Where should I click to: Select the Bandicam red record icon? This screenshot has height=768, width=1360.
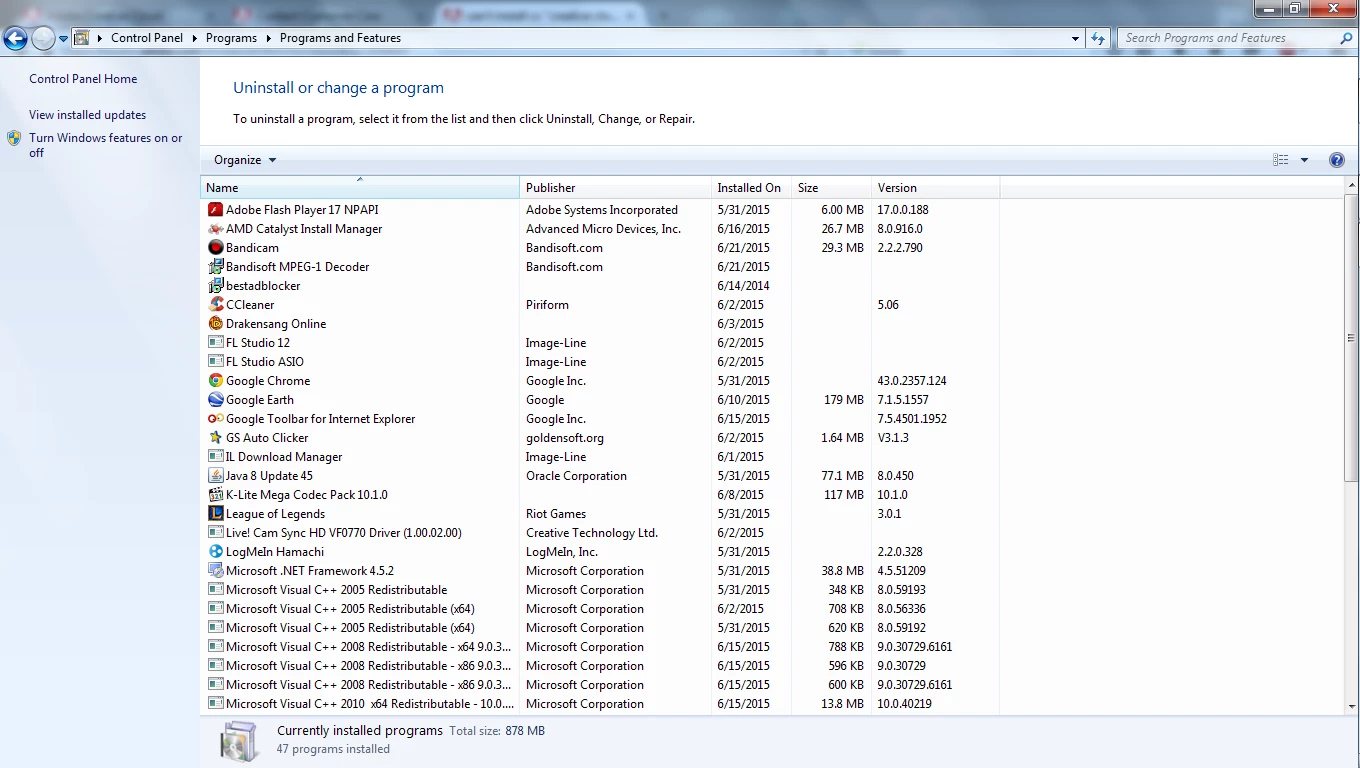215,248
